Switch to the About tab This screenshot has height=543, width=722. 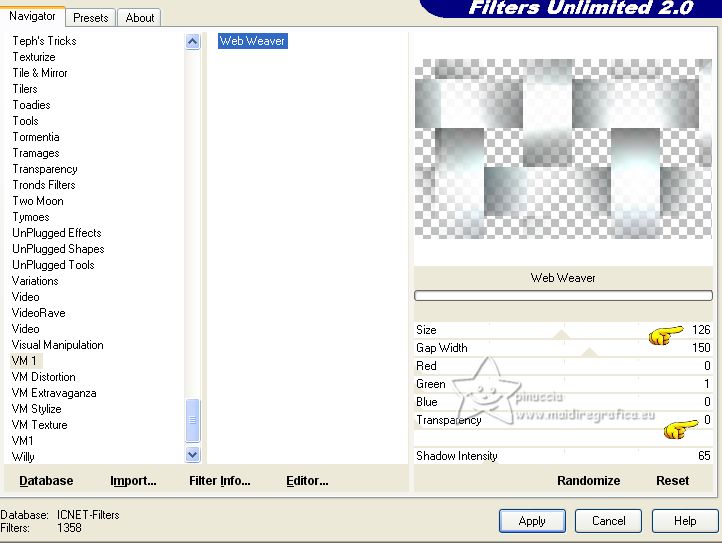pyautogui.click(x=140, y=18)
